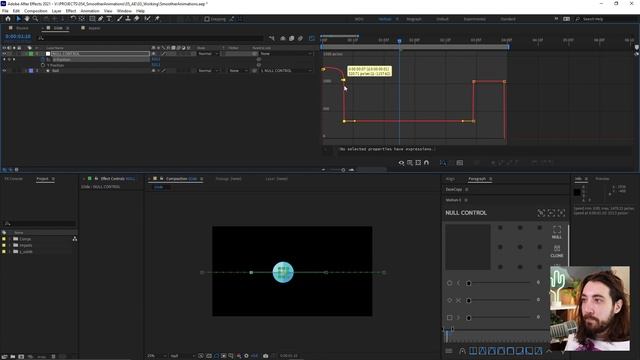Click the Project panel search field
The height and width of the screenshot is (360, 640).
[40, 223]
